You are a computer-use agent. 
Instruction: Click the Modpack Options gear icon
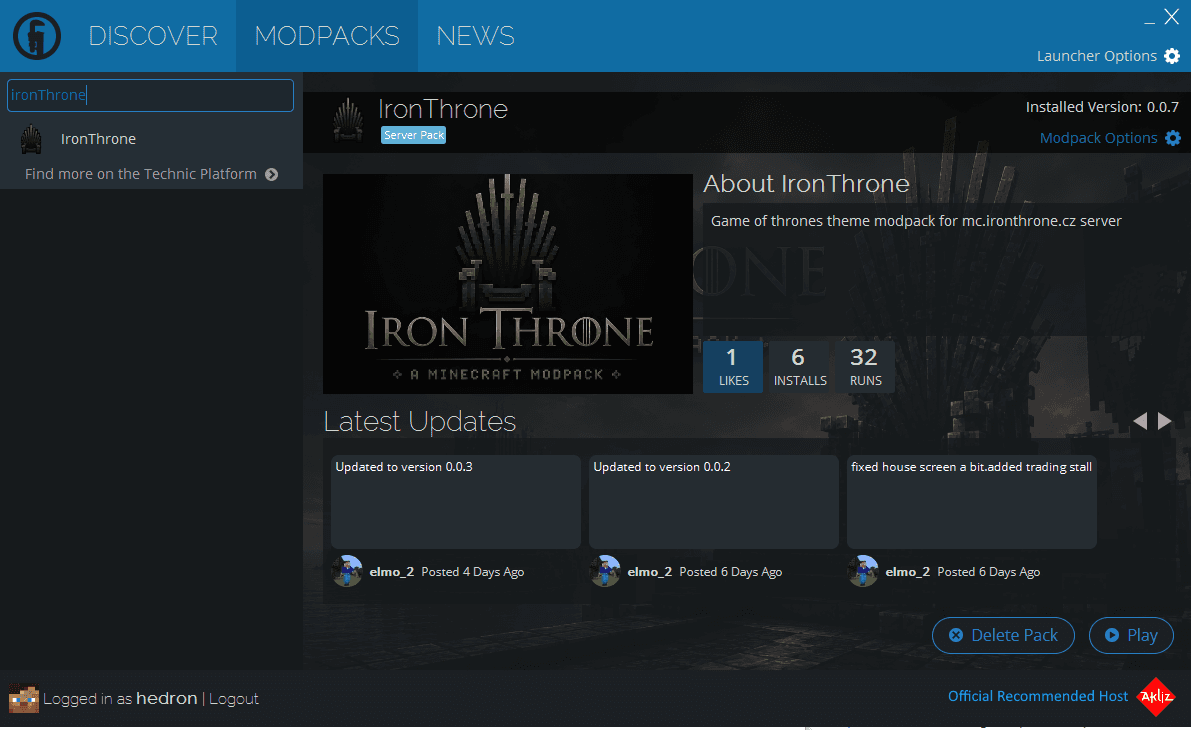(1173, 138)
